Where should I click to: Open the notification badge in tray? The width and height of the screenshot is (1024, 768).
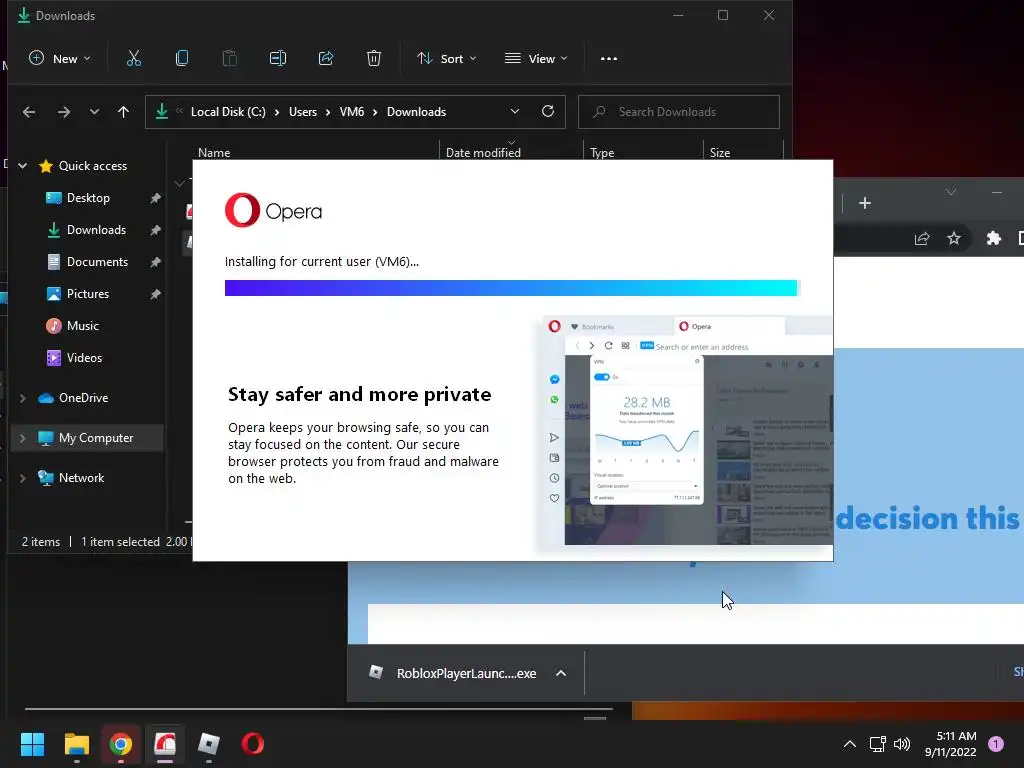tap(996, 743)
